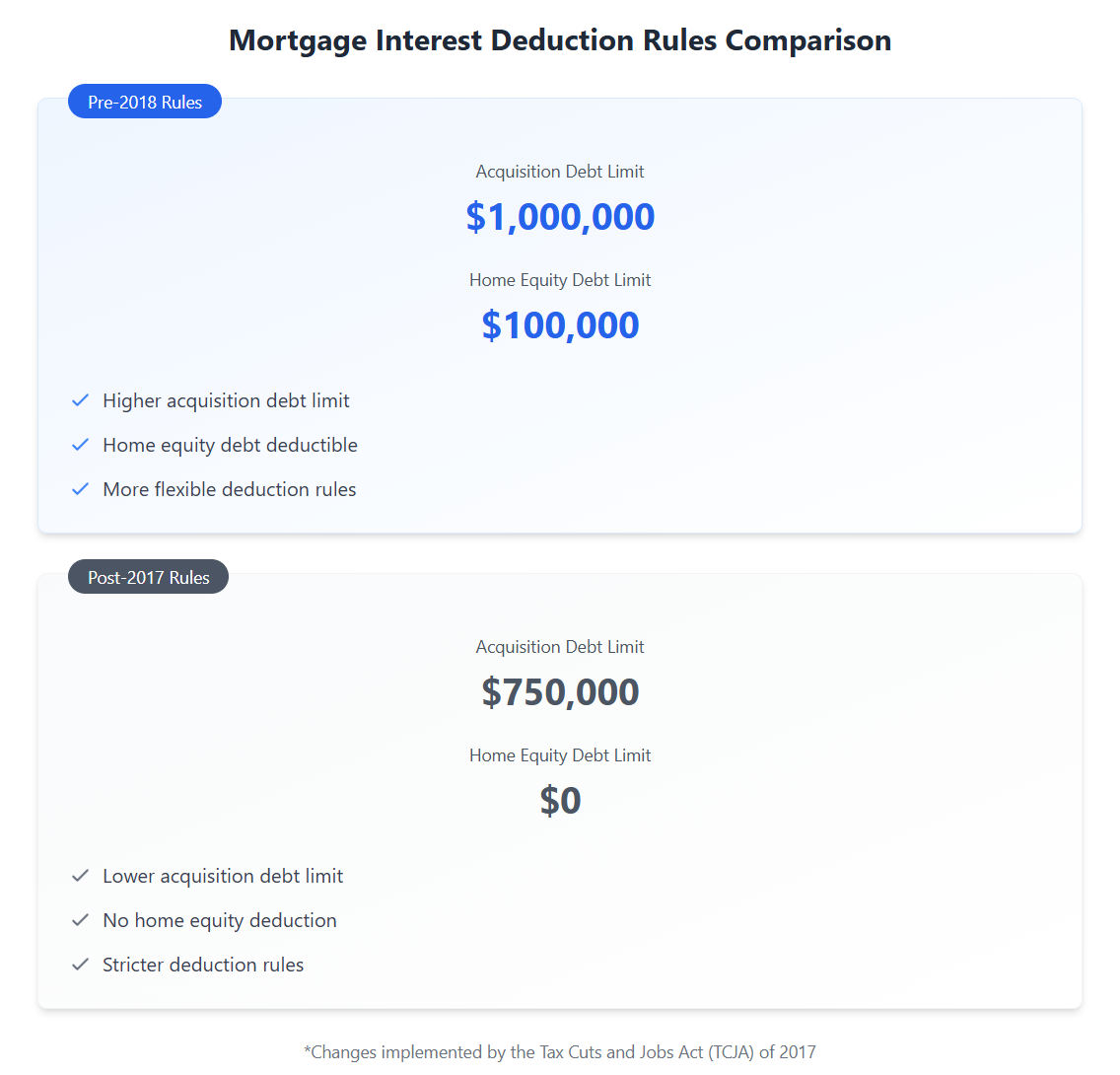Image resolution: width=1120 pixels, height=1075 pixels.
Task: Click the TCJA of 2017 footnote text
Action: tap(560, 1051)
